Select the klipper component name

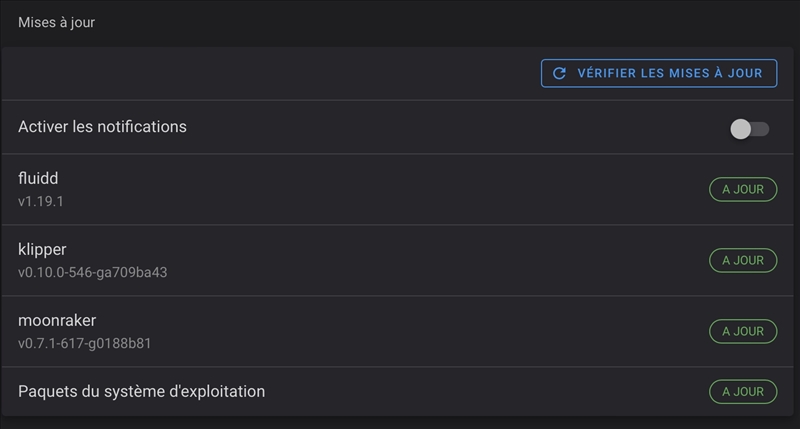[42, 249]
